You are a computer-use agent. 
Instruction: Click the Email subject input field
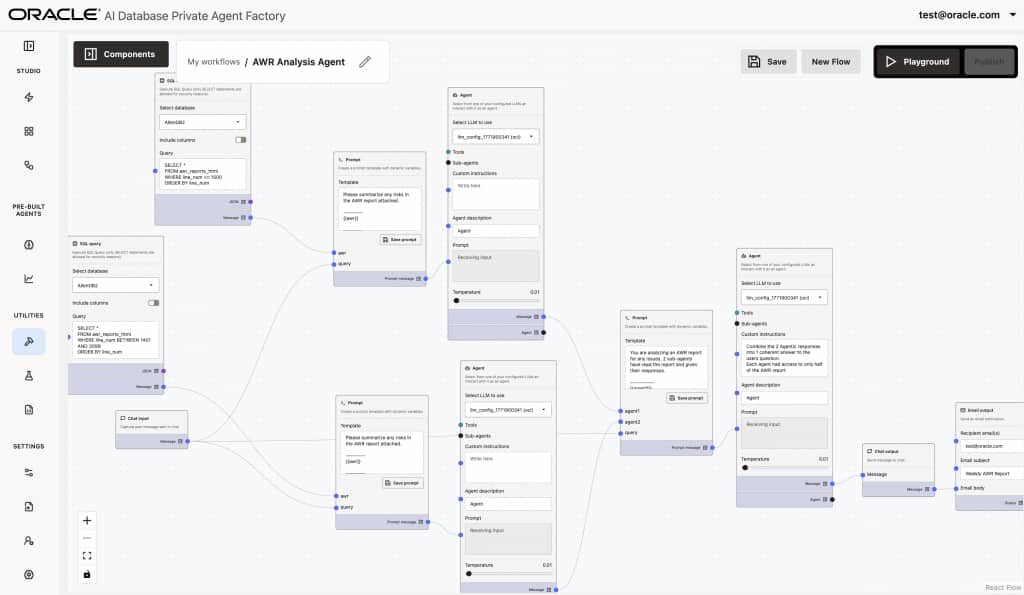coord(990,473)
